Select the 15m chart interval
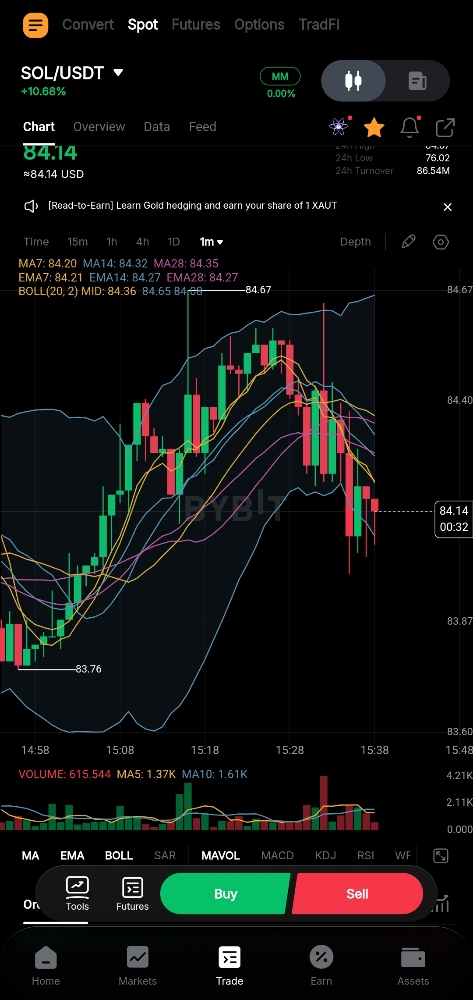 point(77,242)
